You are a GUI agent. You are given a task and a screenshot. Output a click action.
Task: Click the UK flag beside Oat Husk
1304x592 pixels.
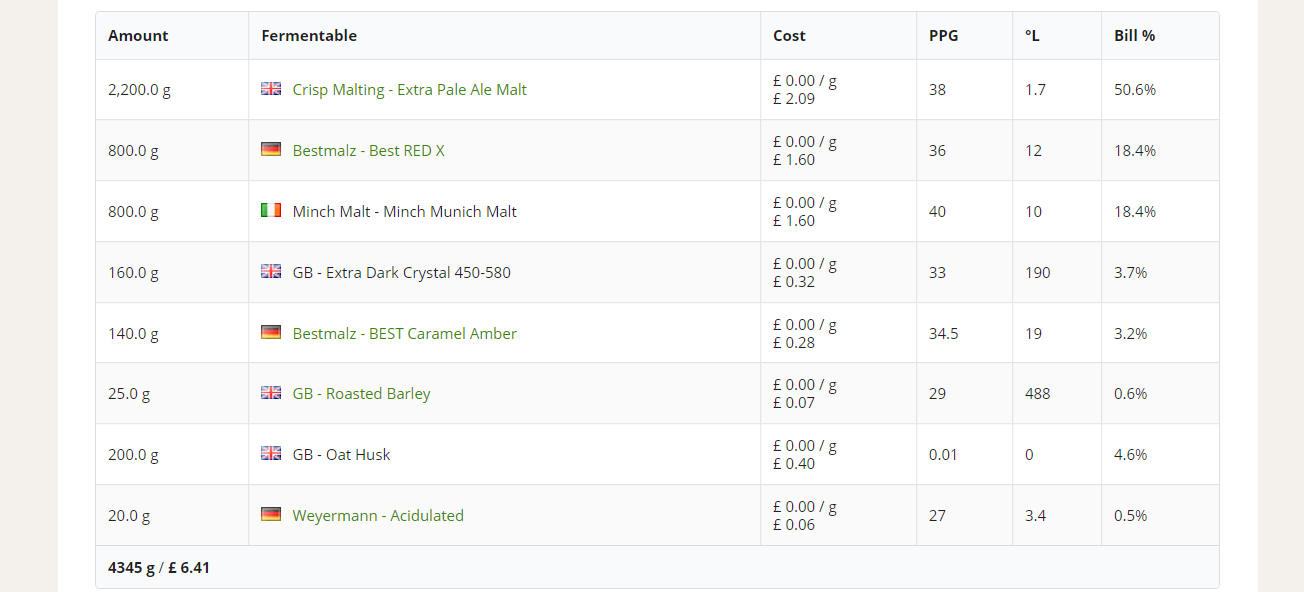(x=271, y=454)
